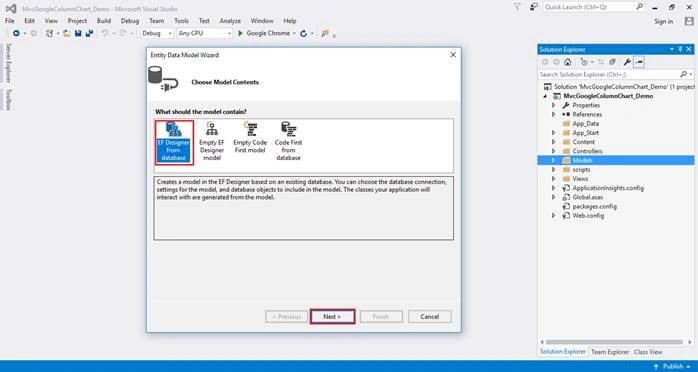The image size is (698, 372).
Task: Open the Debug configuration dropdown
Action: pos(157,33)
